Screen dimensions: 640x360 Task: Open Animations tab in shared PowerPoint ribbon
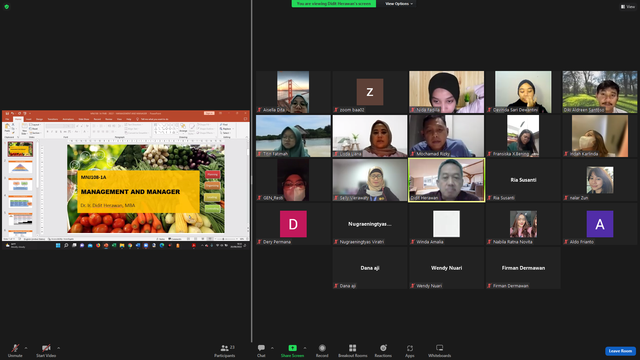click(68, 119)
